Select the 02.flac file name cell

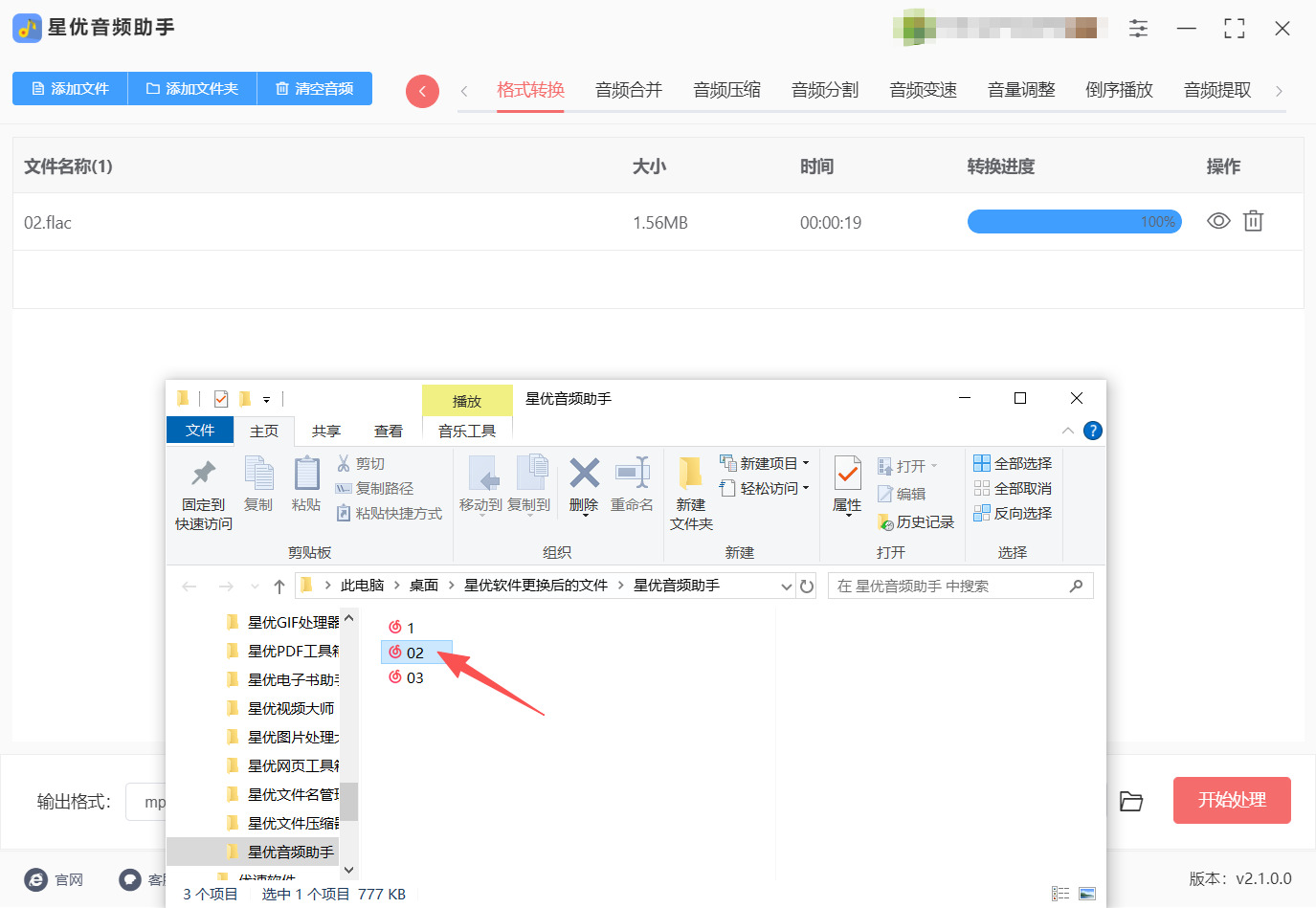(48, 223)
